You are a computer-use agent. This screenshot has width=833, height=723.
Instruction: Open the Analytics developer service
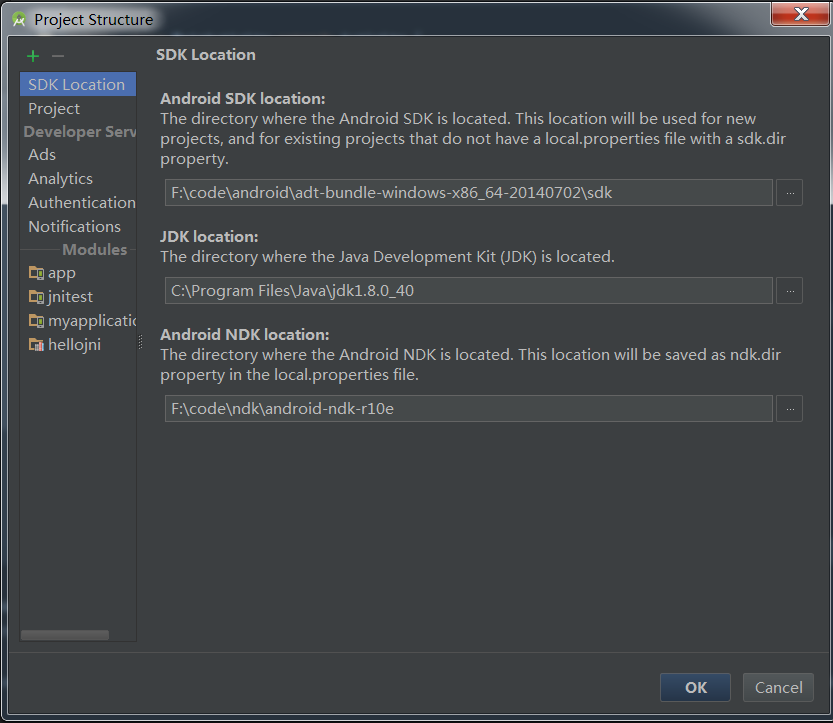(78, 178)
